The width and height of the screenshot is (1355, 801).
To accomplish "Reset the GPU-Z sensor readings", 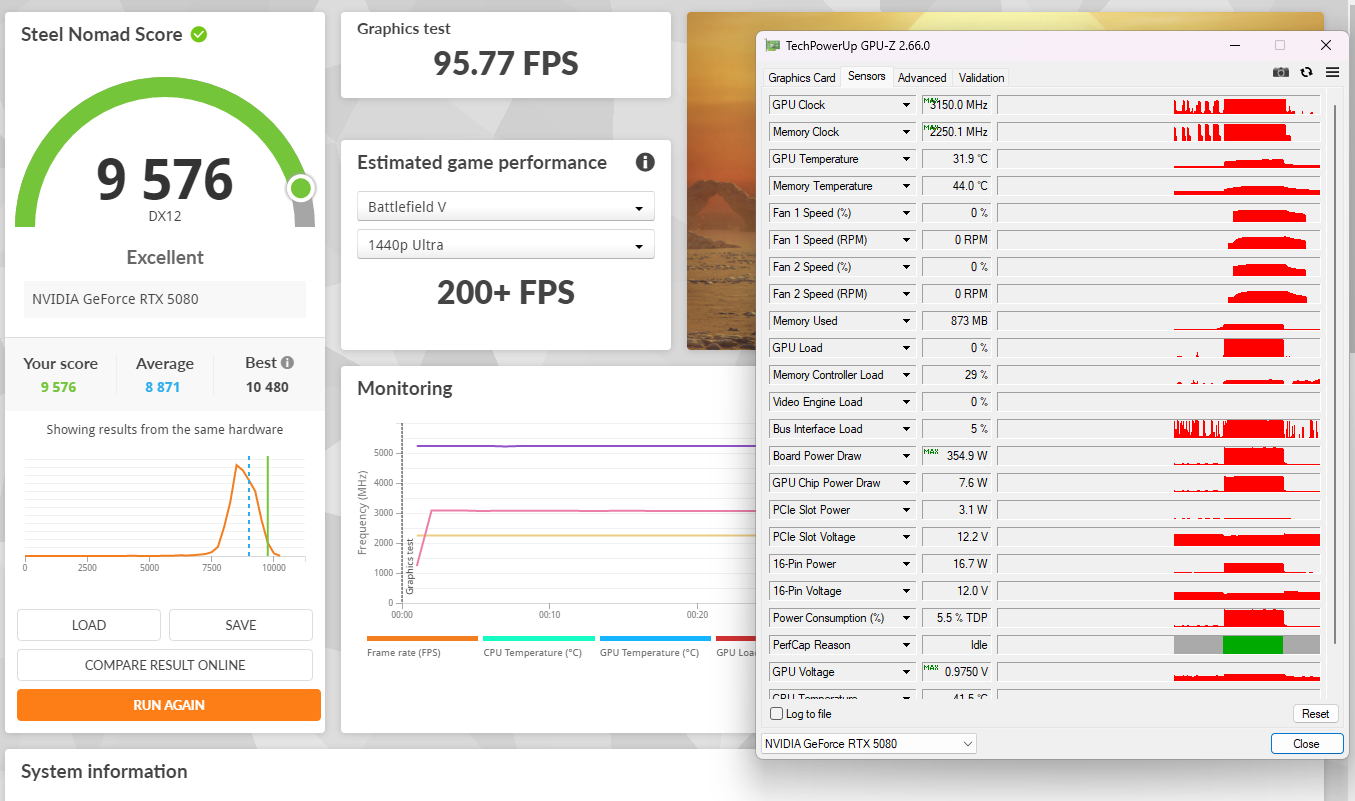I will point(1315,714).
